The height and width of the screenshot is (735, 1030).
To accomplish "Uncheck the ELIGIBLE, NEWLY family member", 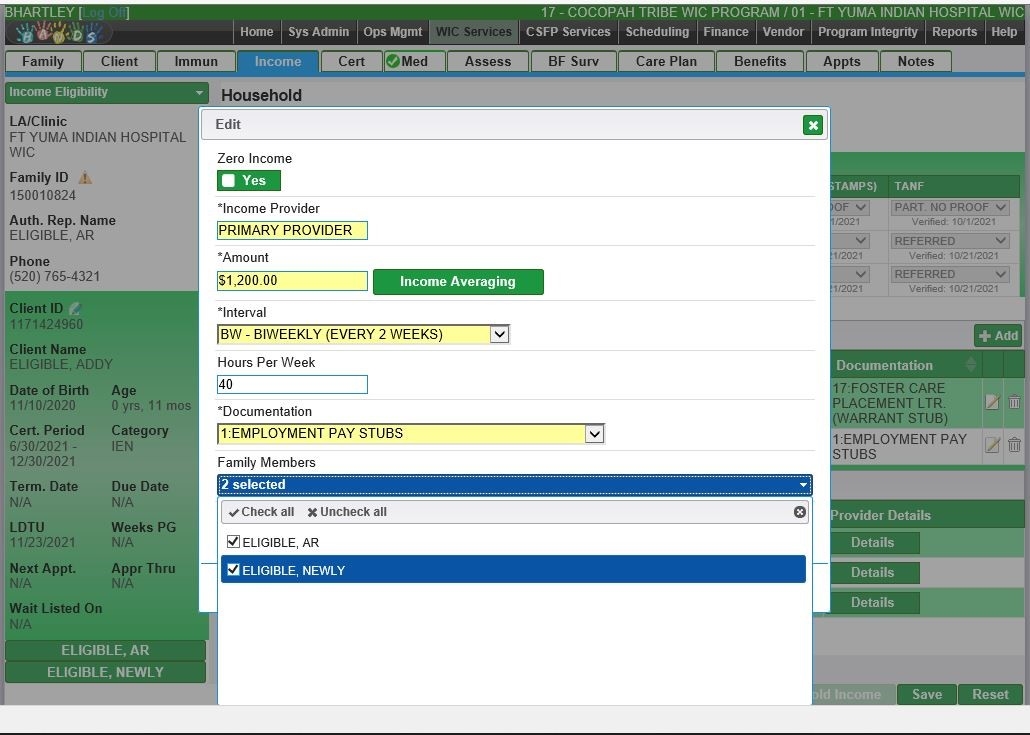I will (x=233, y=570).
